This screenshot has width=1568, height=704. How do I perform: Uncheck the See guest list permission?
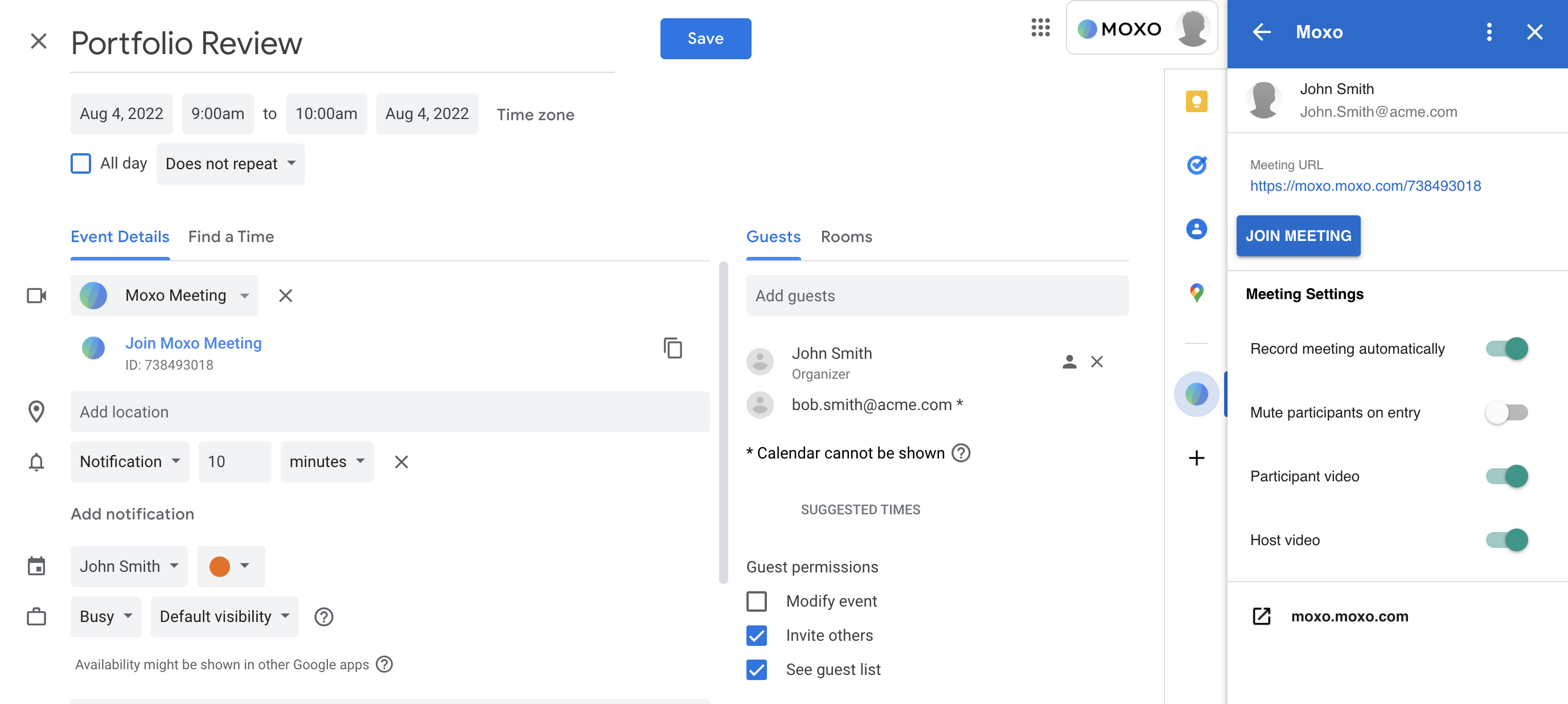click(757, 669)
